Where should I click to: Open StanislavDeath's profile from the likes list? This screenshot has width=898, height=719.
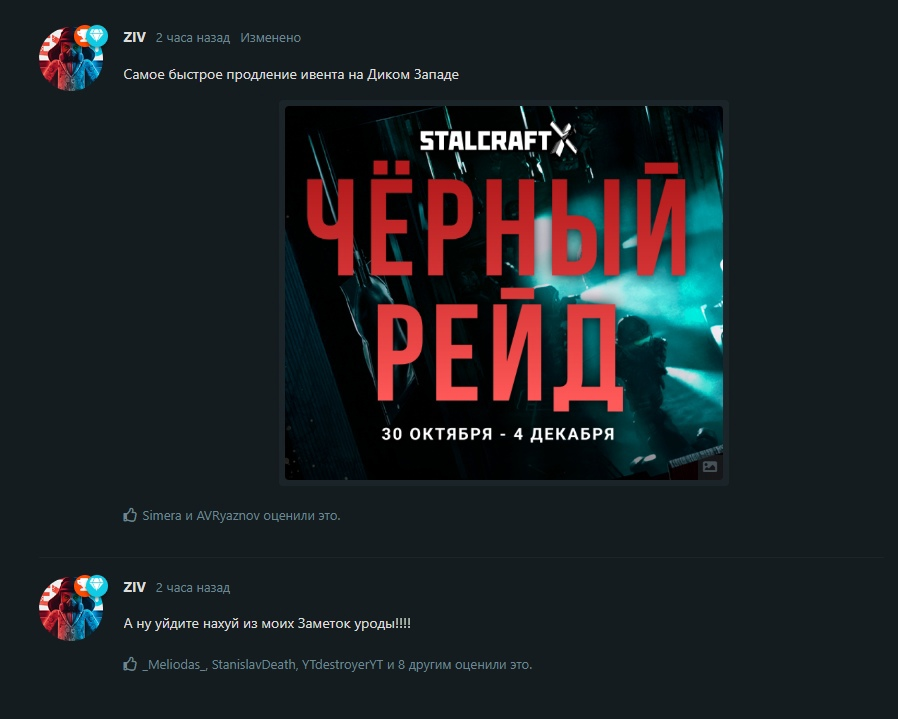coord(254,665)
